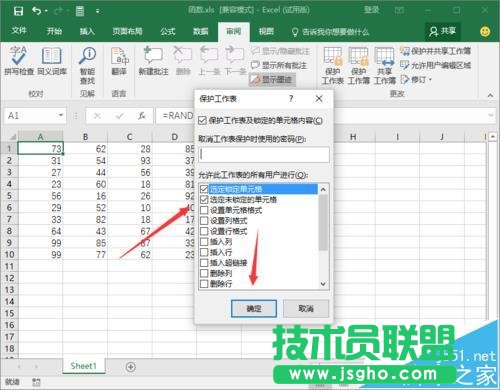Collapse the ribbon with the chevron
Screen dimensions: 500x390
pyautogui.click(x=490, y=95)
